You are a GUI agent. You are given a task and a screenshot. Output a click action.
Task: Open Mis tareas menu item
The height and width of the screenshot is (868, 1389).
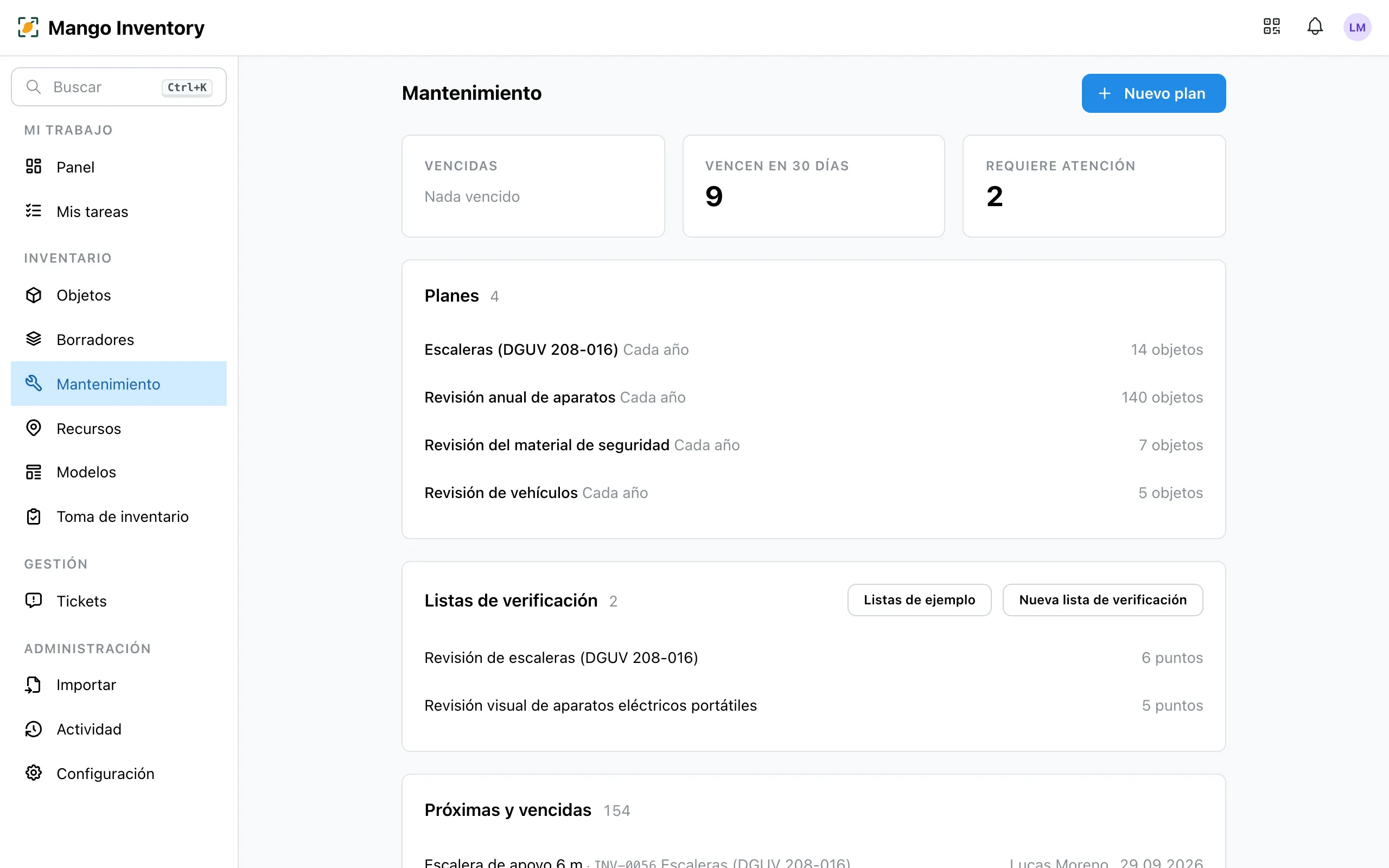click(x=119, y=211)
